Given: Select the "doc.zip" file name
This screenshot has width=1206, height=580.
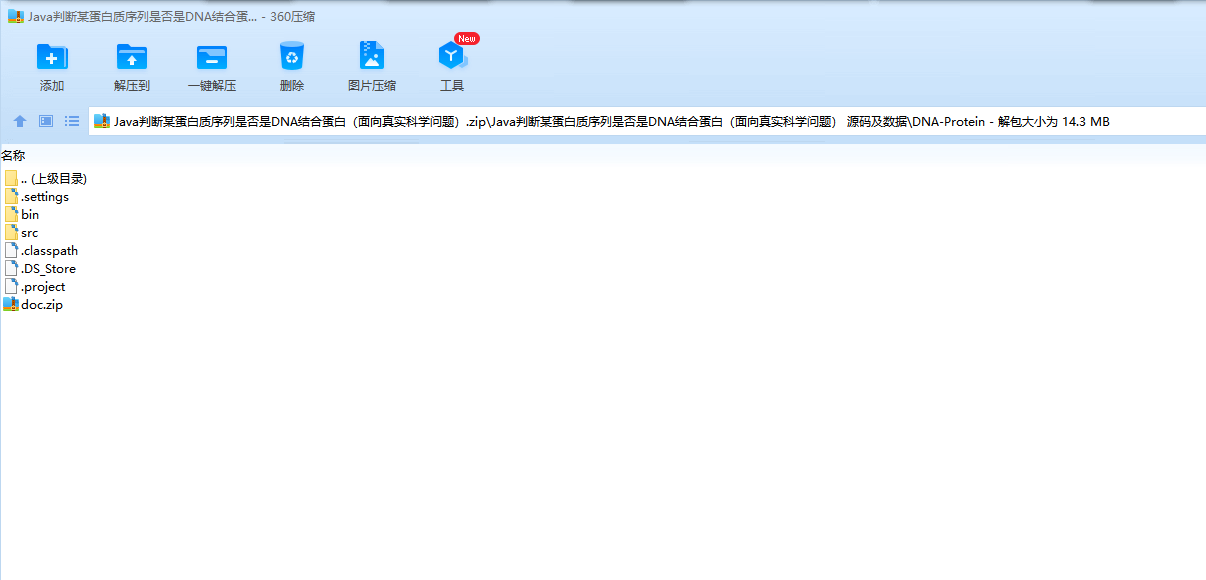Looking at the screenshot, I should [x=42, y=304].
